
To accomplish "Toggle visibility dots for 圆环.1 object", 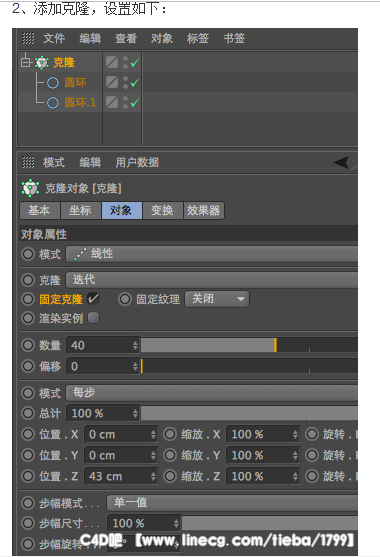I will tap(125, 102).
